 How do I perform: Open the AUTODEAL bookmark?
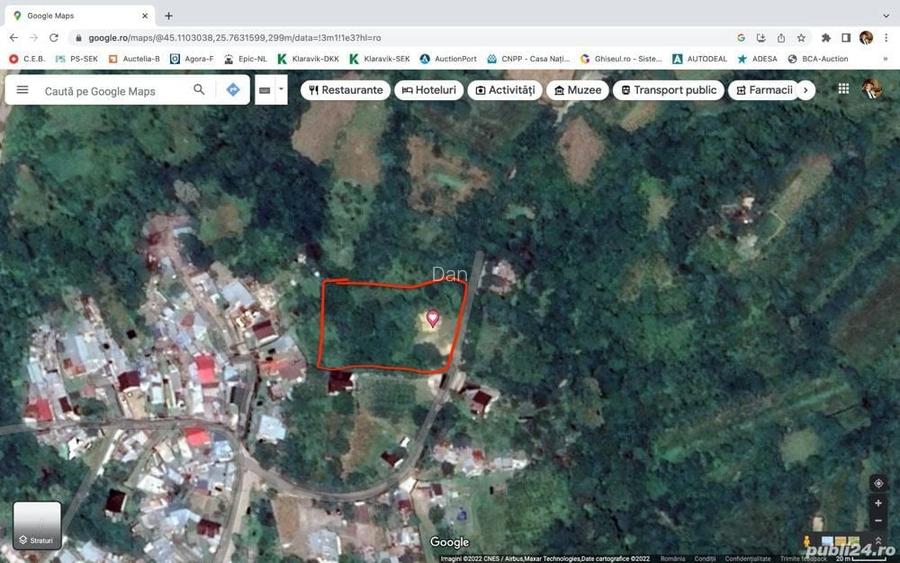pos(700,59)
